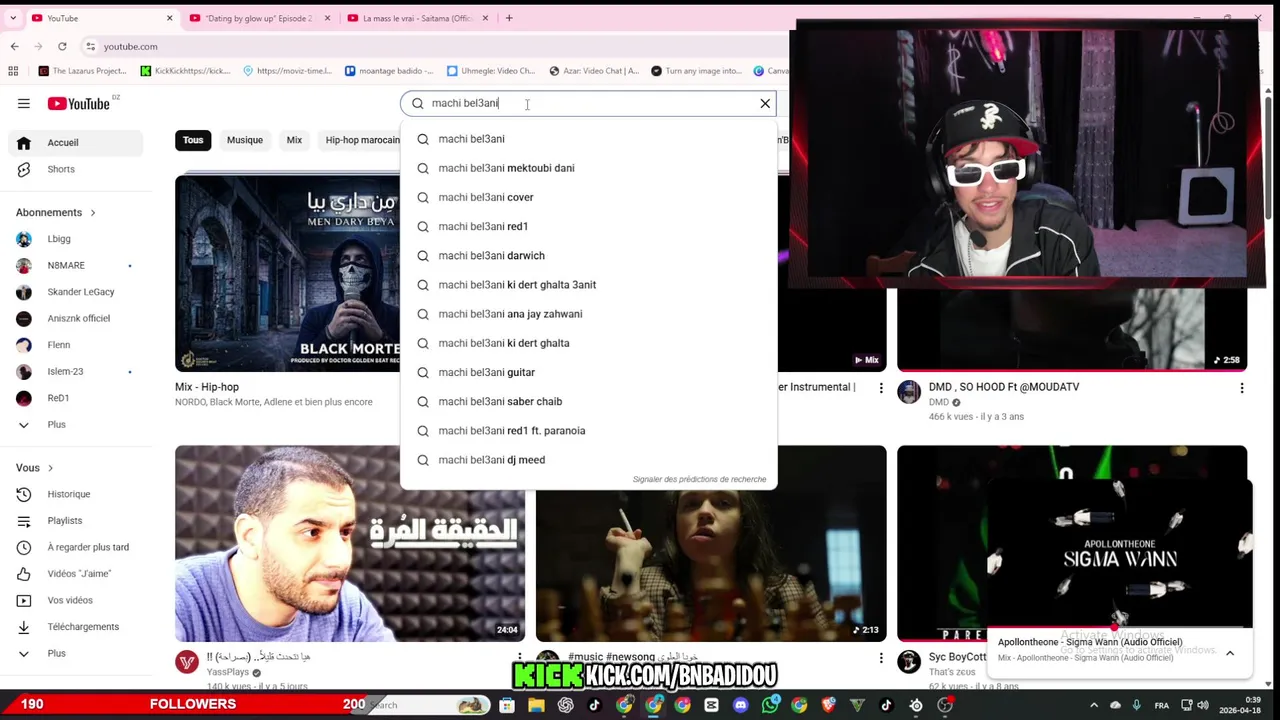Select the Mix filter chip
This screenshot has width=1280, height=720.
(x=294, y=140)
